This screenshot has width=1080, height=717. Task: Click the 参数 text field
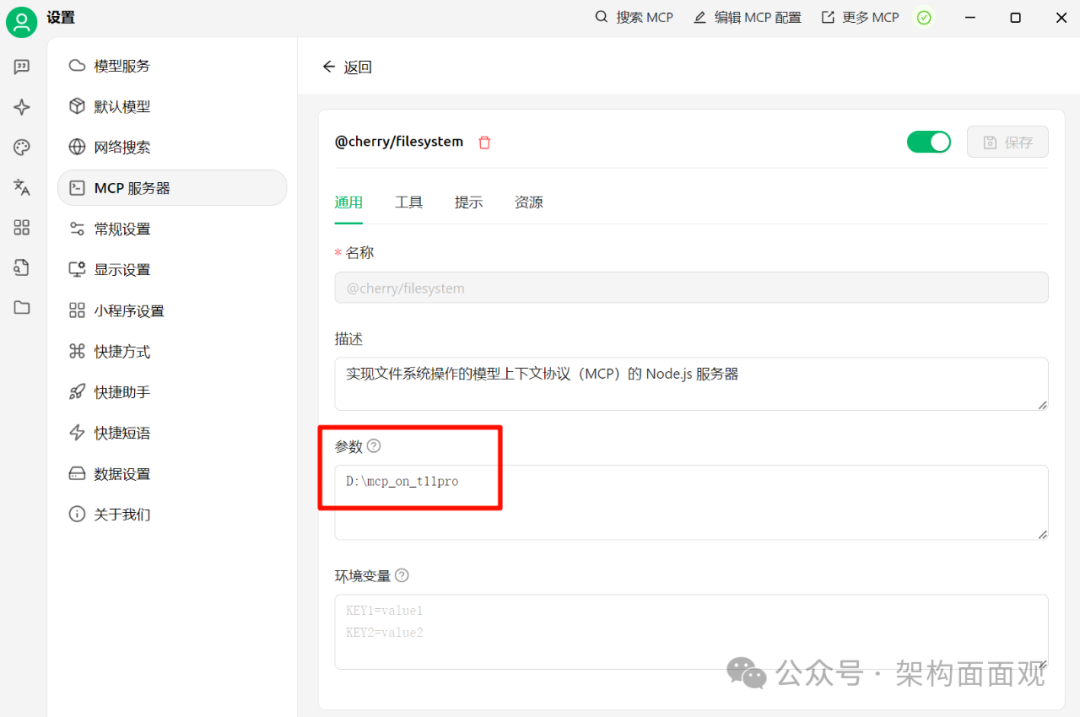pyautogui.click(x=690, y=502)
